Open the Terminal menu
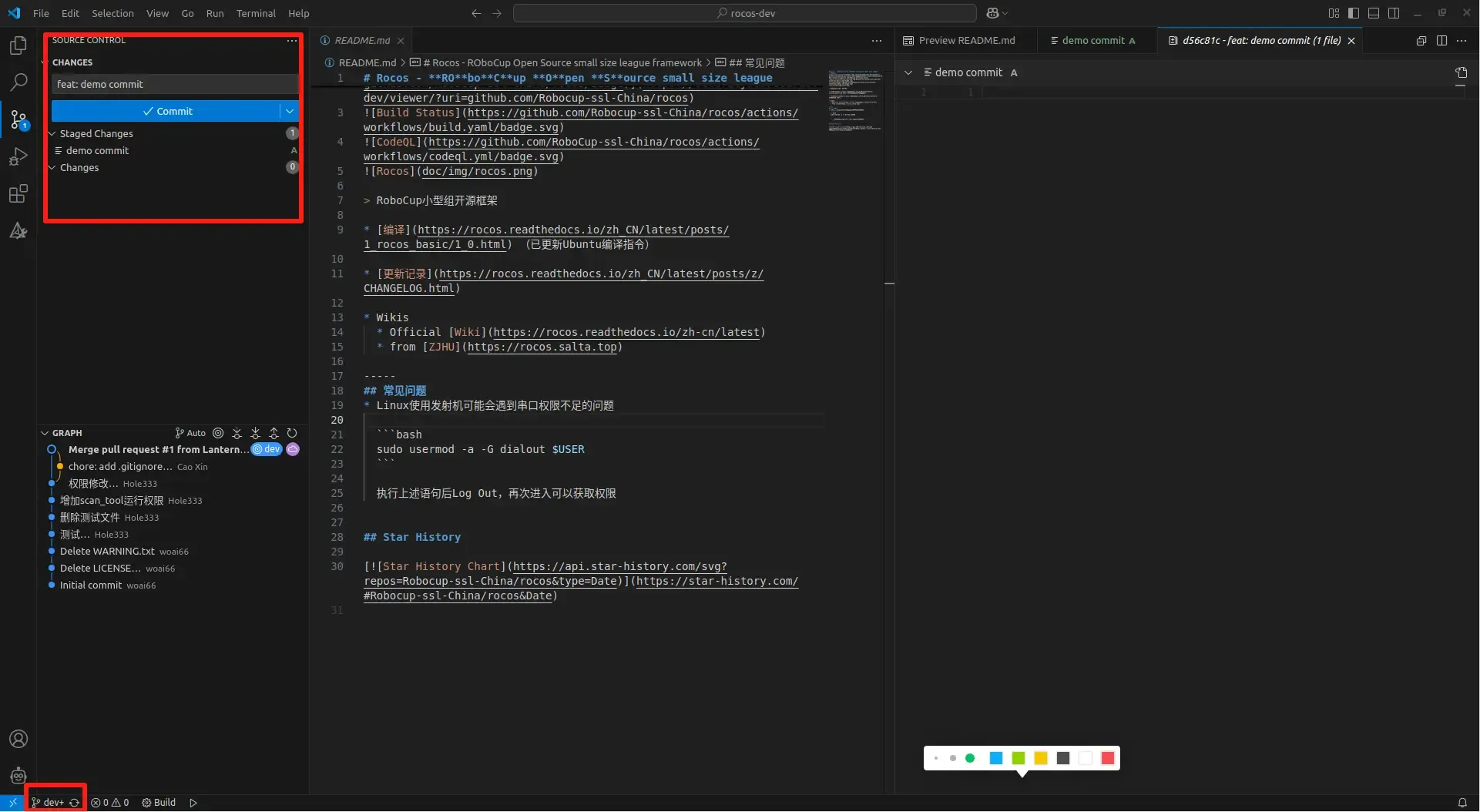Screen dimensions: 1480x812 (256, 13)
